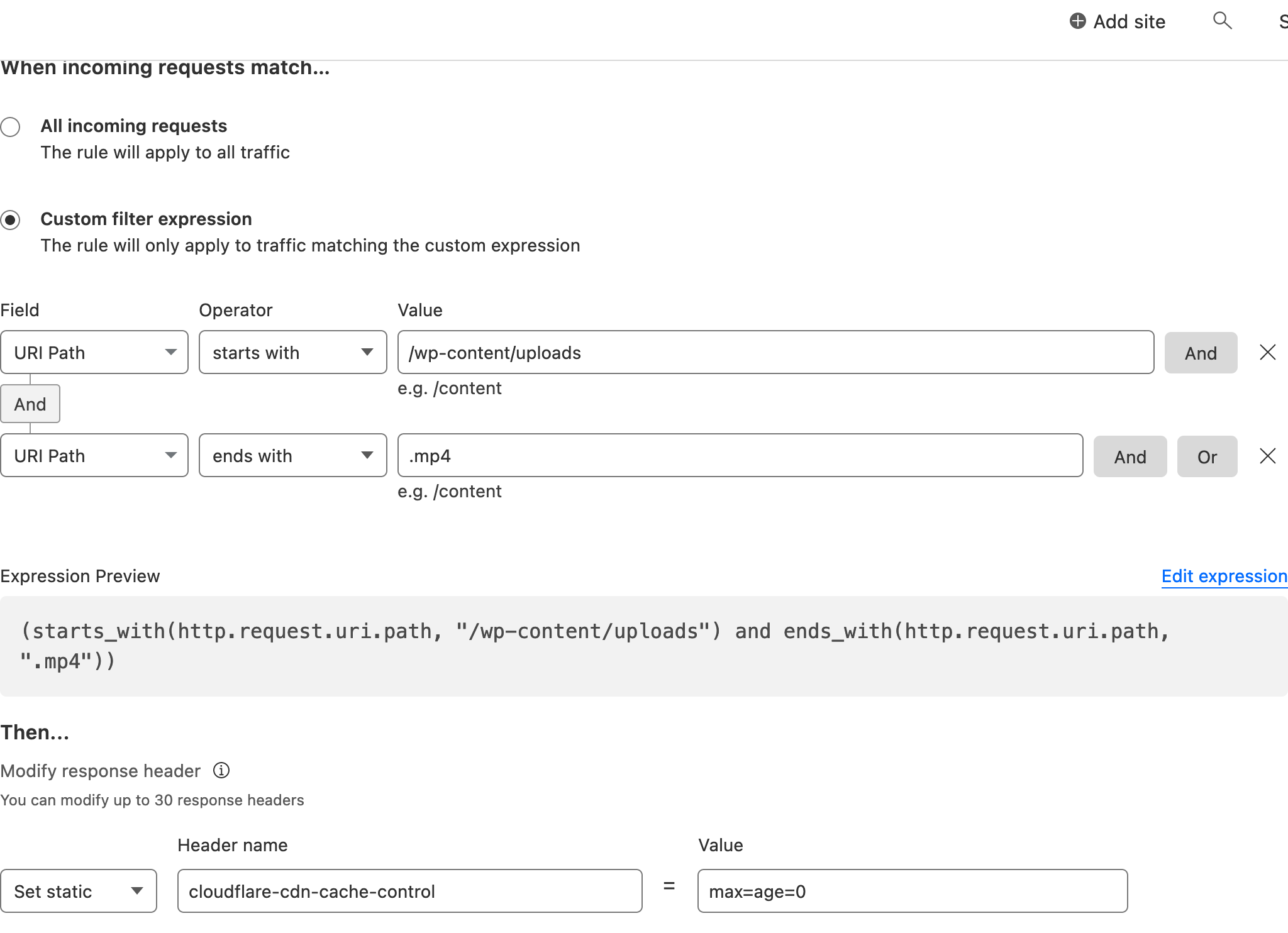
Task: Click the Add site plus icon
Action: [x=1077, y=21]
